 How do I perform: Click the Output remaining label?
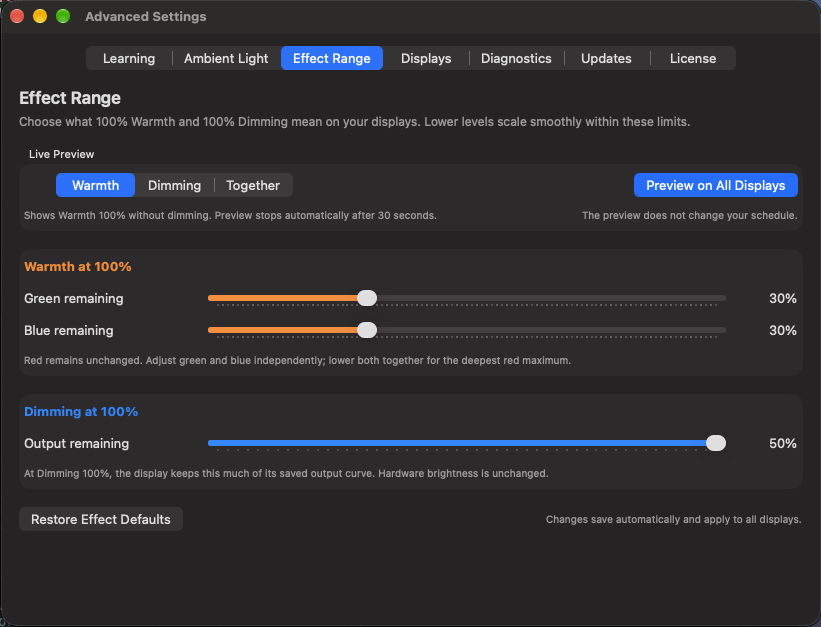point(76,444)
